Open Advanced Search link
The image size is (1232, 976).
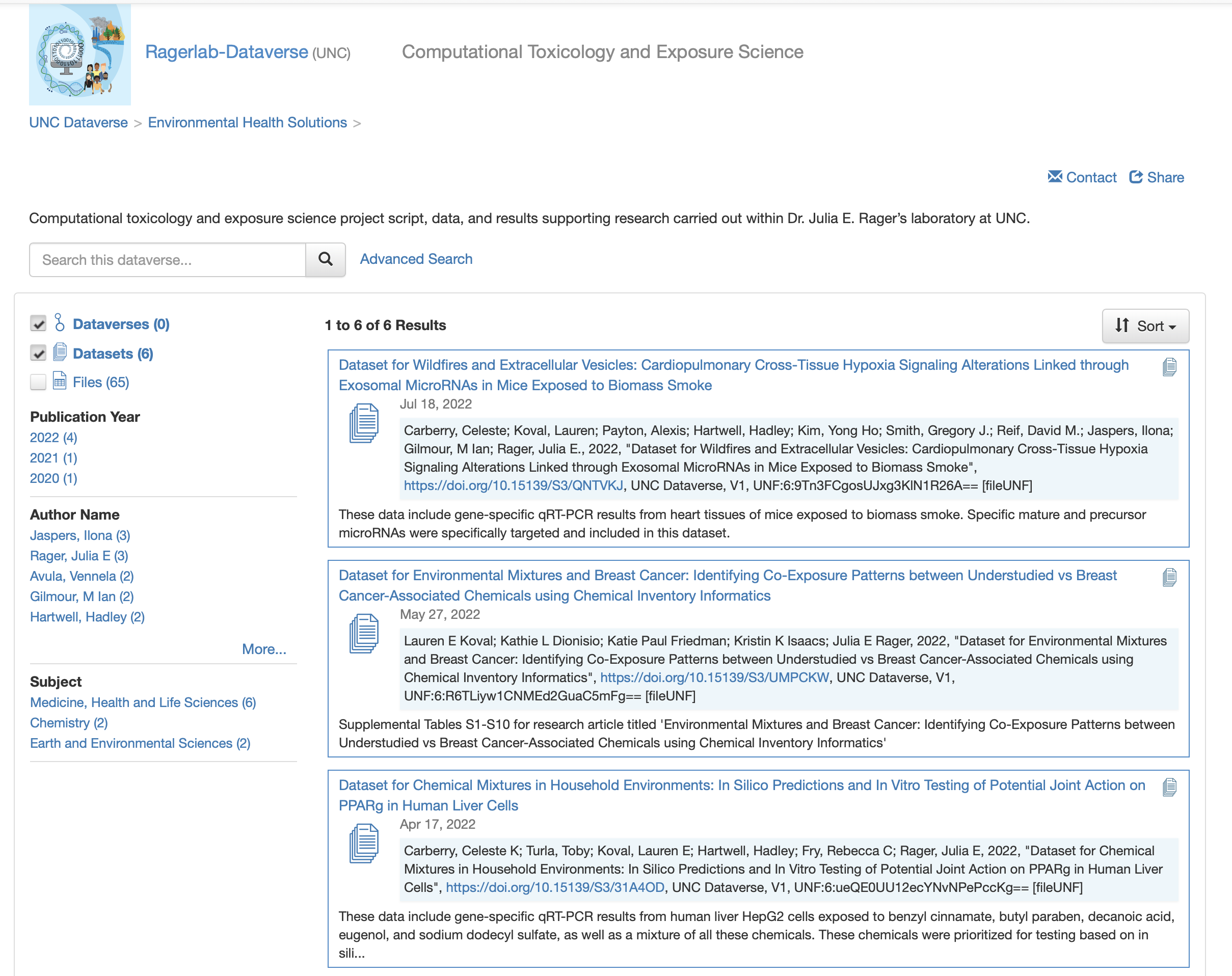tap(415, 259)
